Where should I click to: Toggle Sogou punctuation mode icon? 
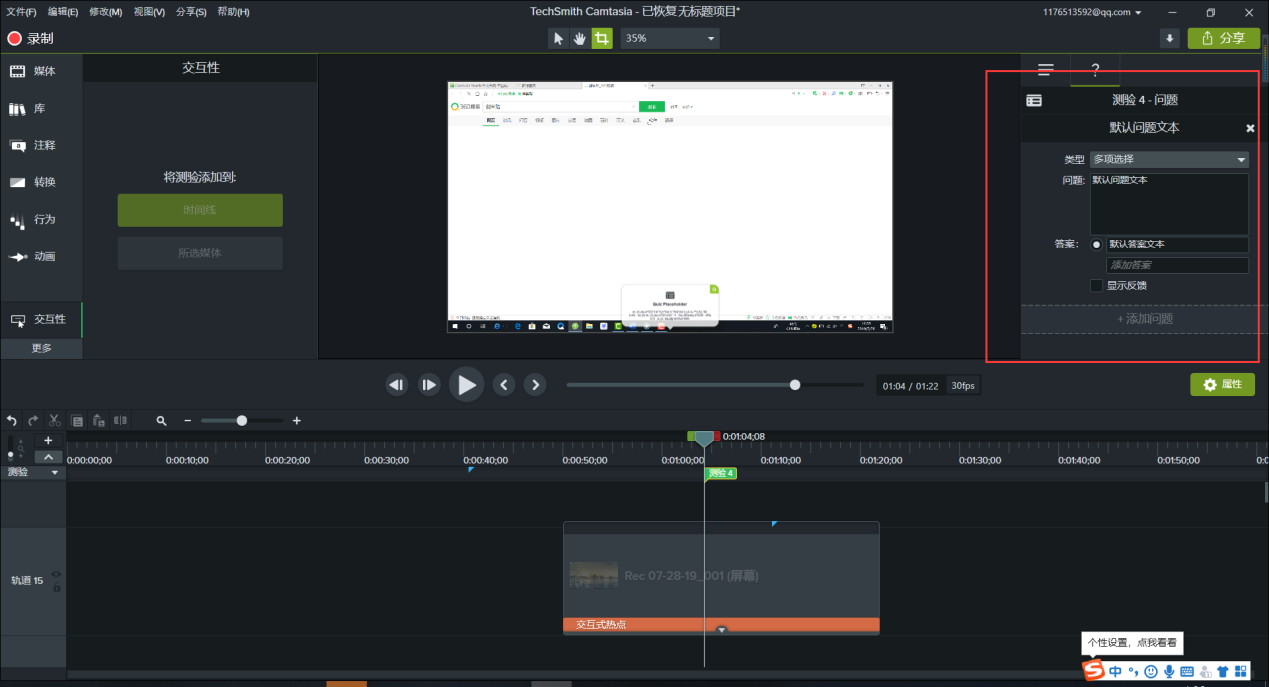pos(1132,671)
